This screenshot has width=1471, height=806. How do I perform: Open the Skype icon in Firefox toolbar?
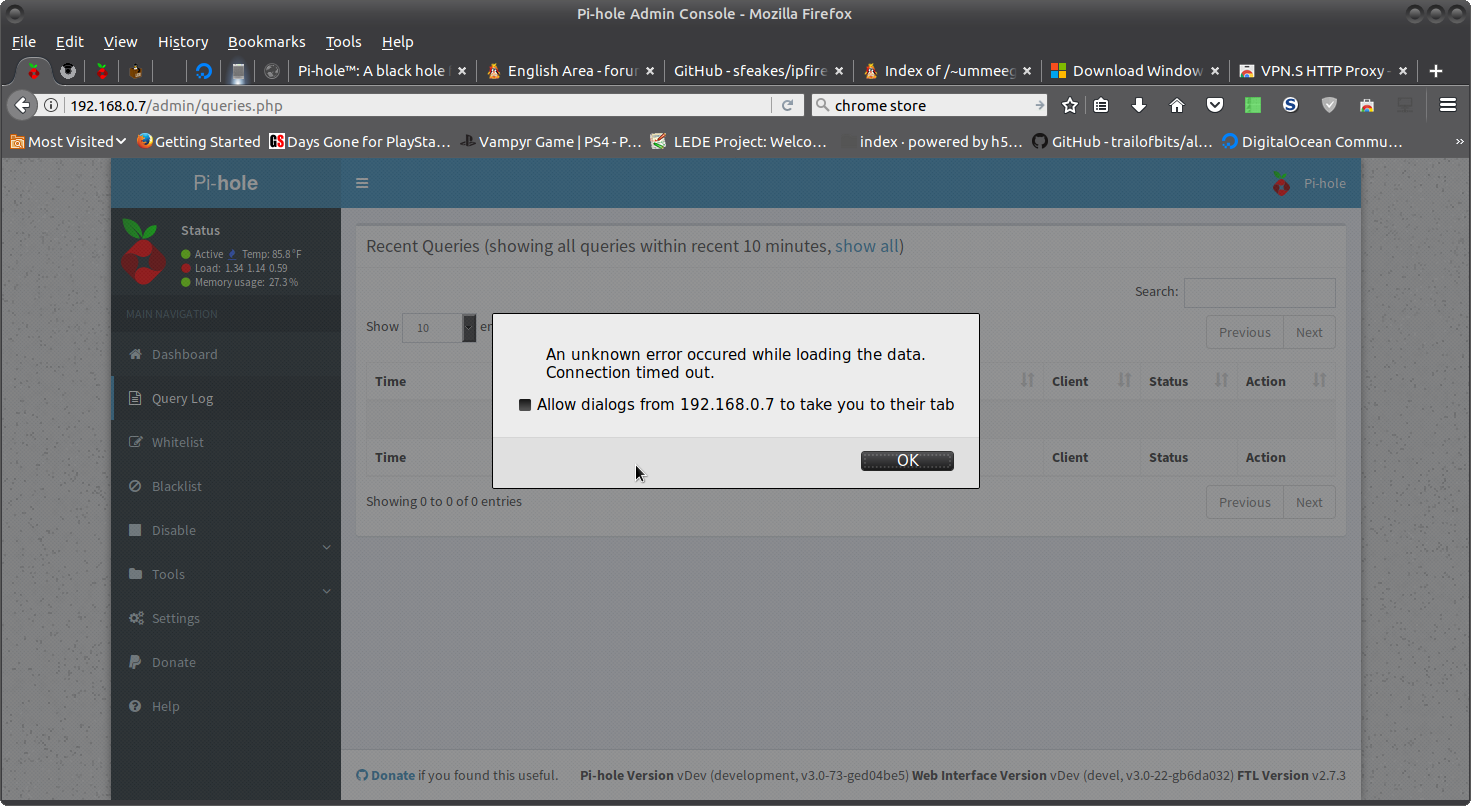click(x=1290, y=104)
